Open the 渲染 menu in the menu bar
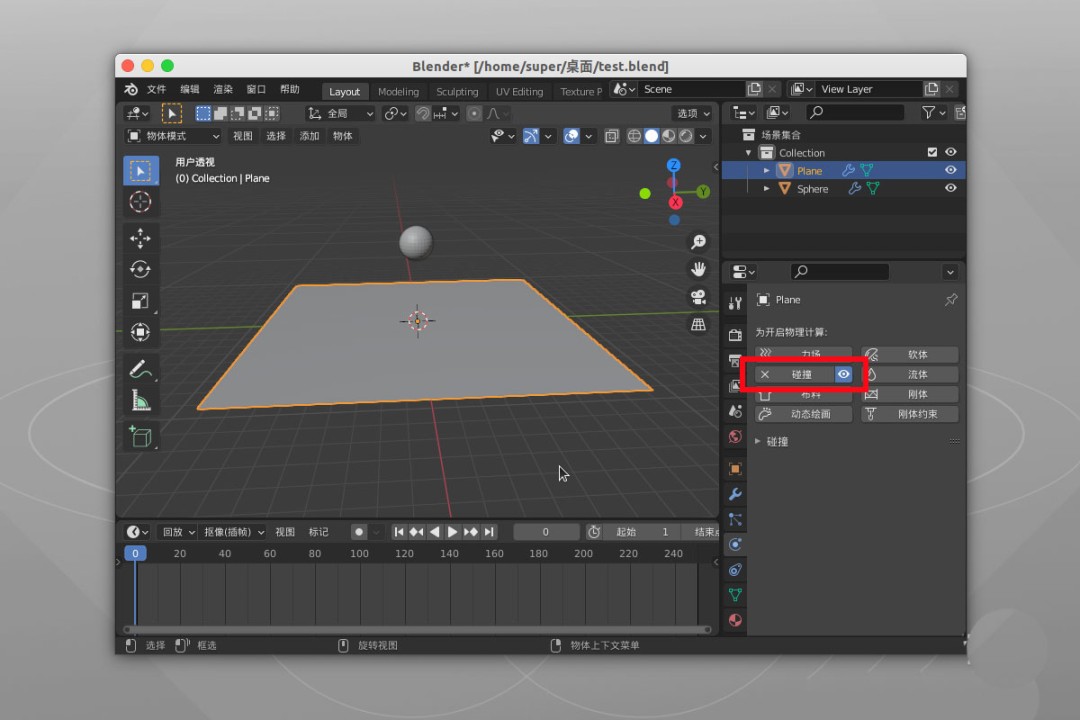This screenshot has width=1080, height=720. click(224, 89)
